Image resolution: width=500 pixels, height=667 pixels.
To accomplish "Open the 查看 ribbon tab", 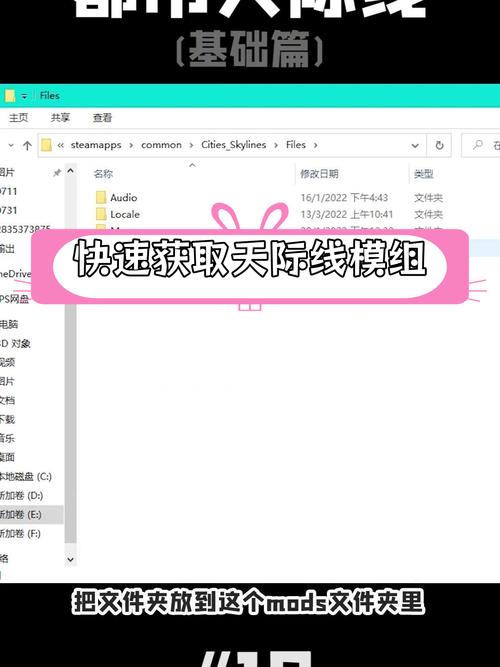I will (x=102, y=118).
